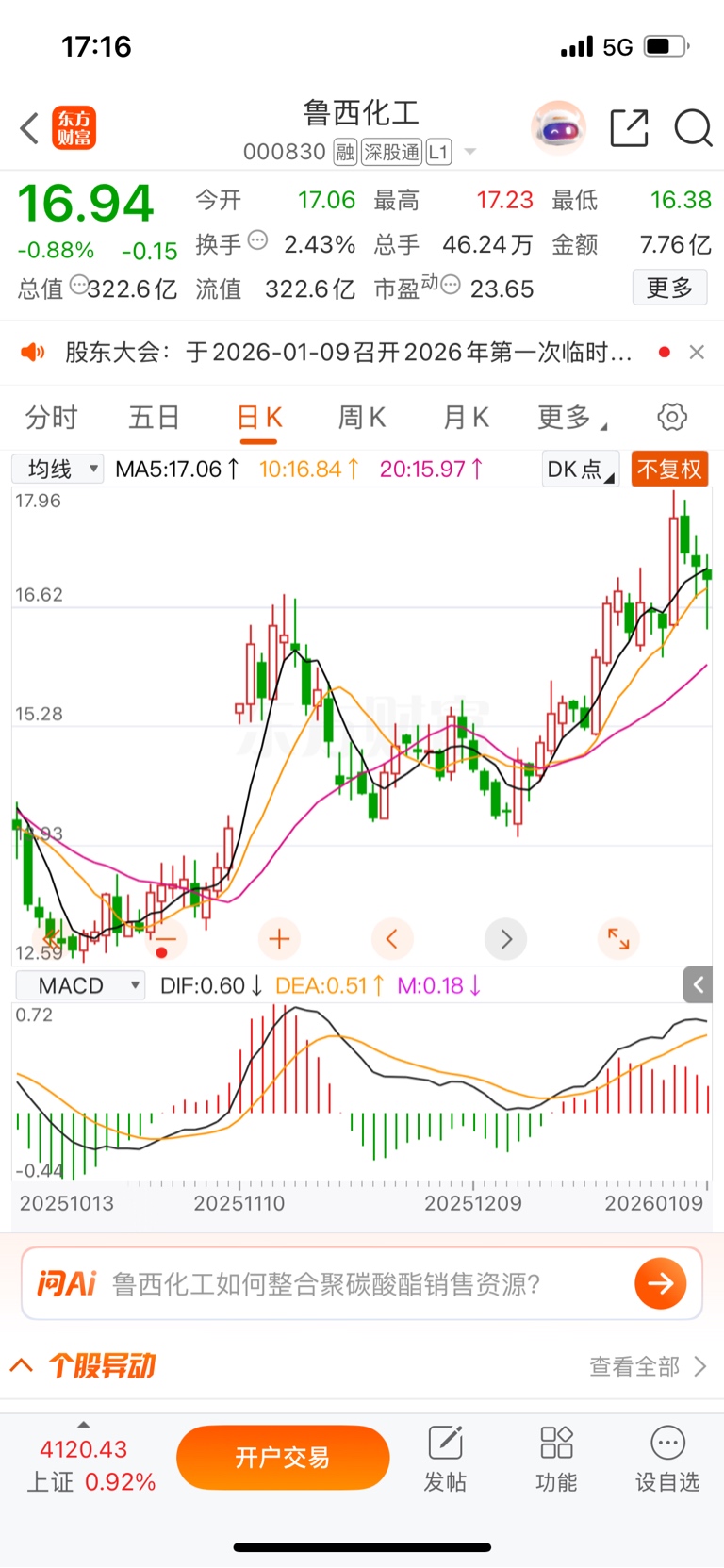Tap the 市盈 info bubble icon

[451, 284]
